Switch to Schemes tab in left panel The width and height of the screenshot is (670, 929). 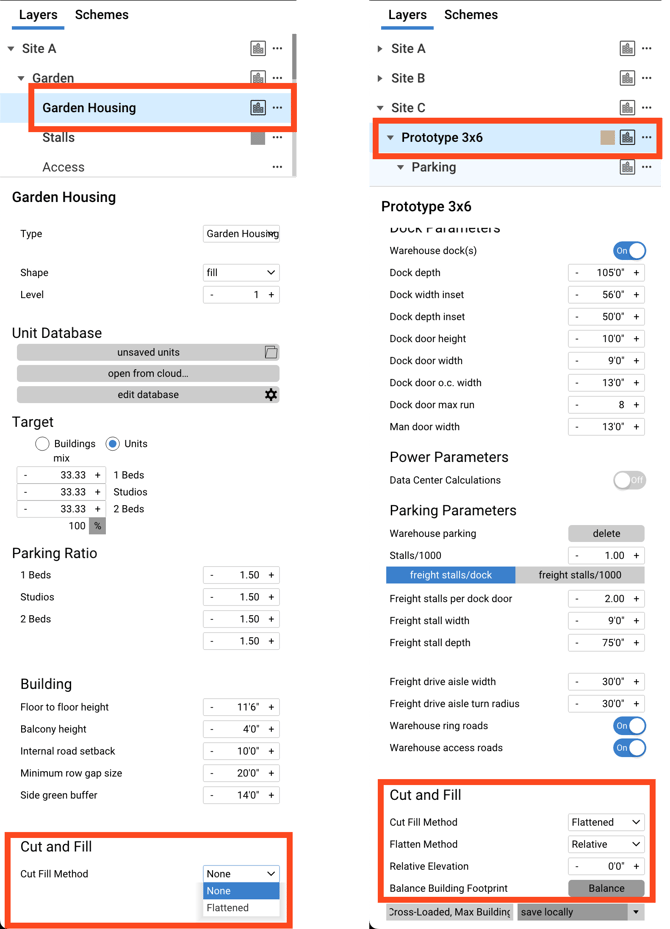[101, 15]
